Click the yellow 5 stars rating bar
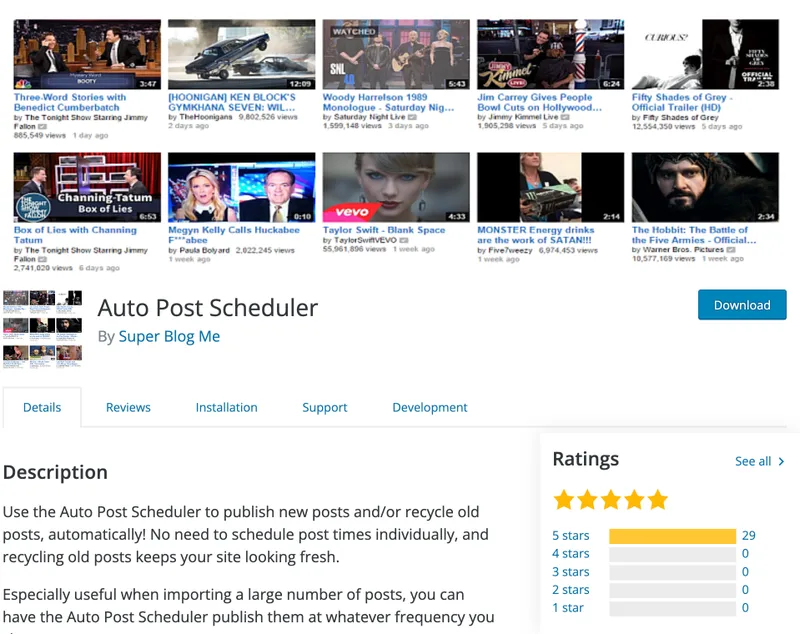 pyautogui.click(x=672, y=536)
